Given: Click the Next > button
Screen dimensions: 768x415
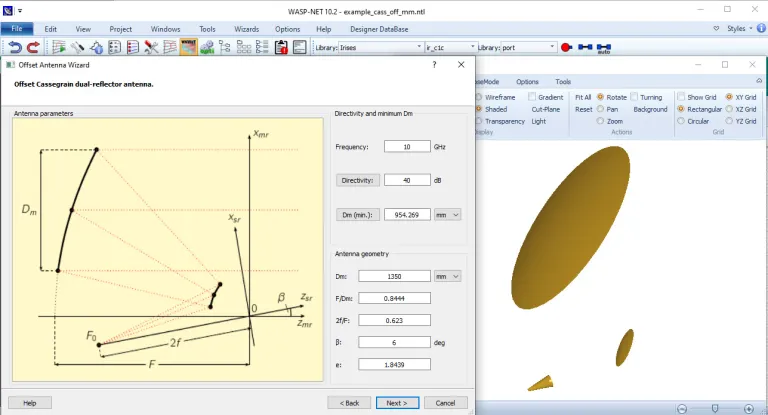Looking at the screenshot, I should pos(397,403).
